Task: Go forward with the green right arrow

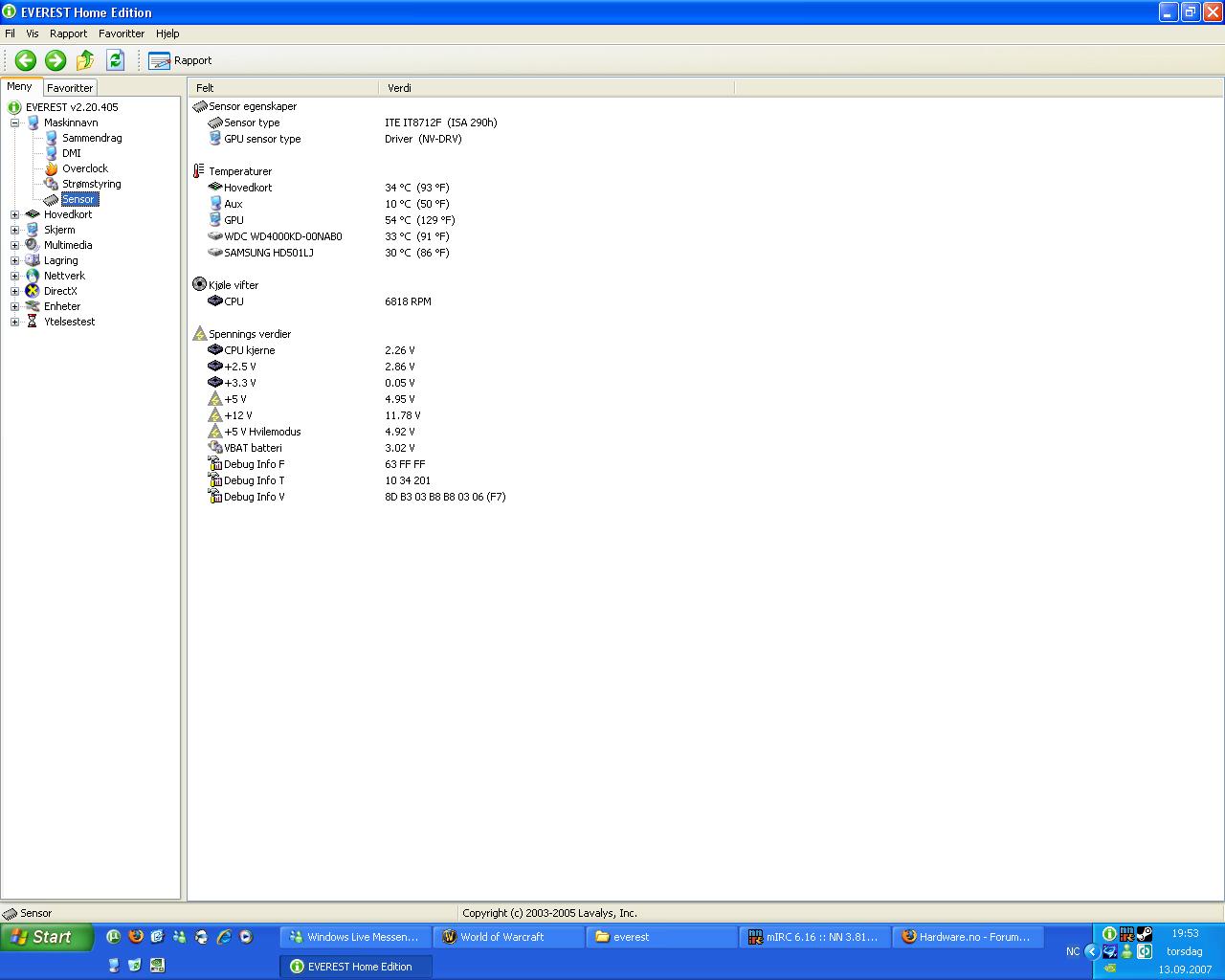Action: 56,60
